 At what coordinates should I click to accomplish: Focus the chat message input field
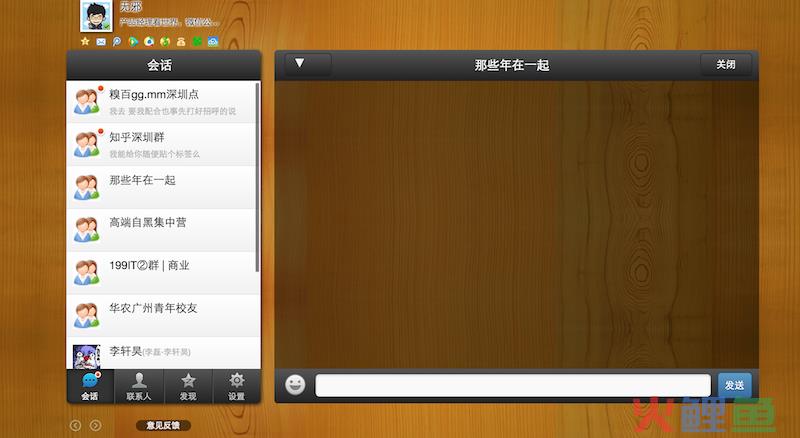coord(513,385)
